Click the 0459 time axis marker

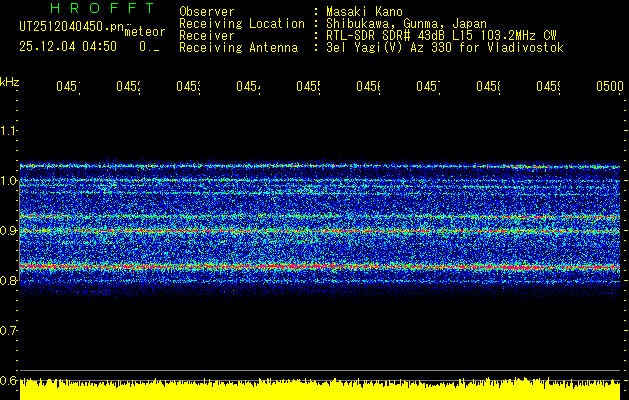pyautogui.click(x=549, y=86)
